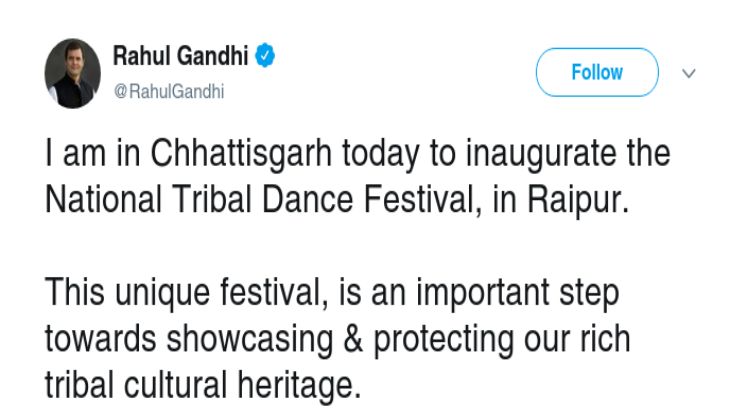This screenshot has width=730, height=419.
Task: Click the phrase tribal cultural heritage
Action: coord(203,385)
